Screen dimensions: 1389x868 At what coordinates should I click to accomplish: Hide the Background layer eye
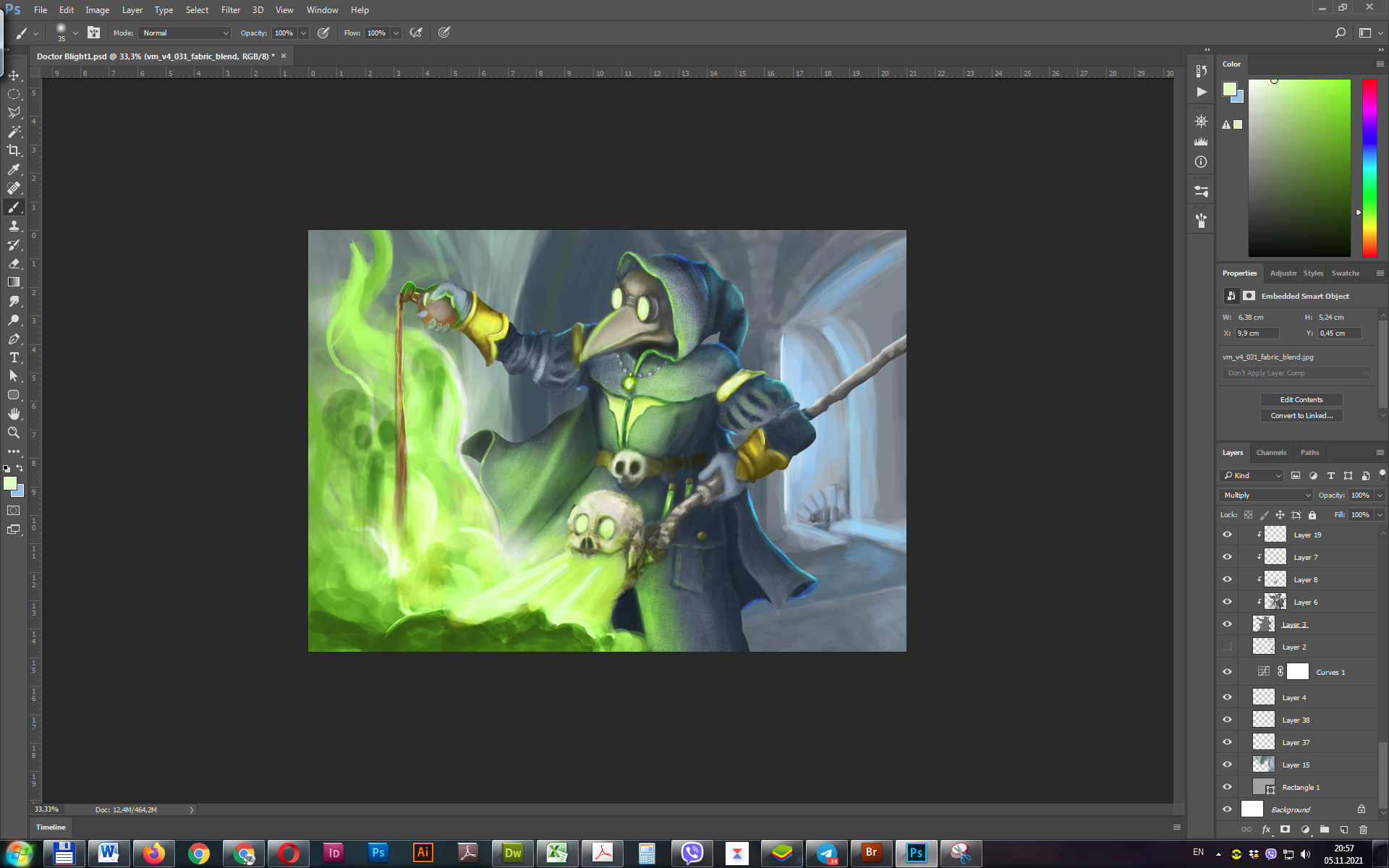click(x=1227, y=809)
